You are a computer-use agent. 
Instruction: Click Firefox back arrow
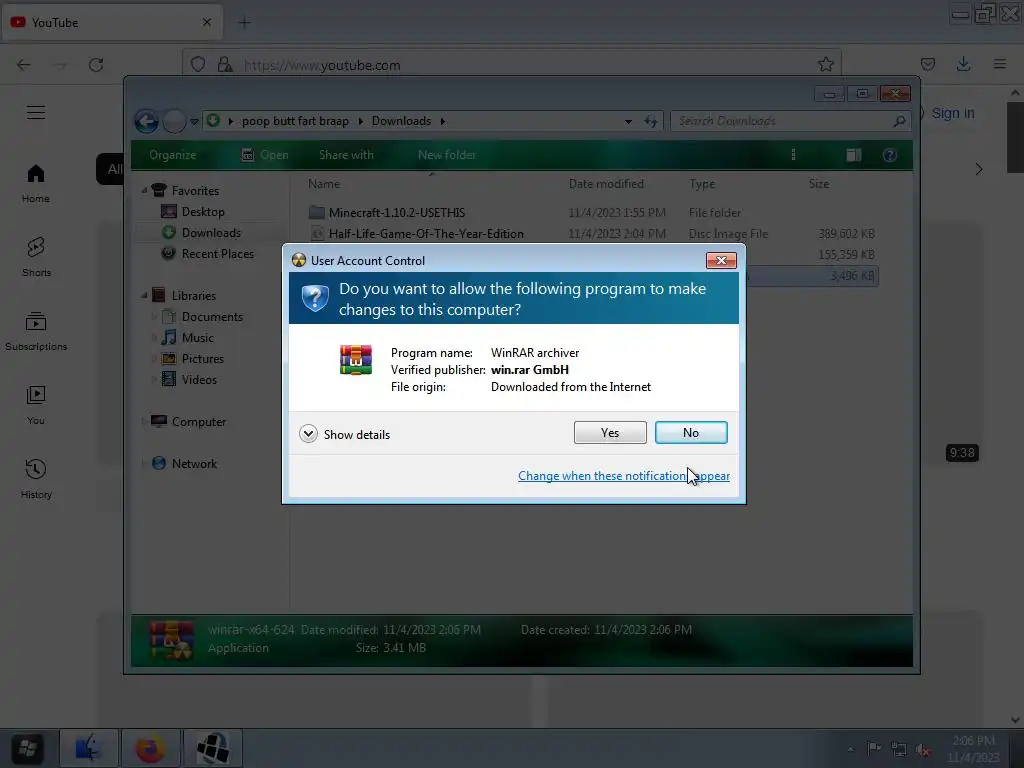click(x=24, y=65)
